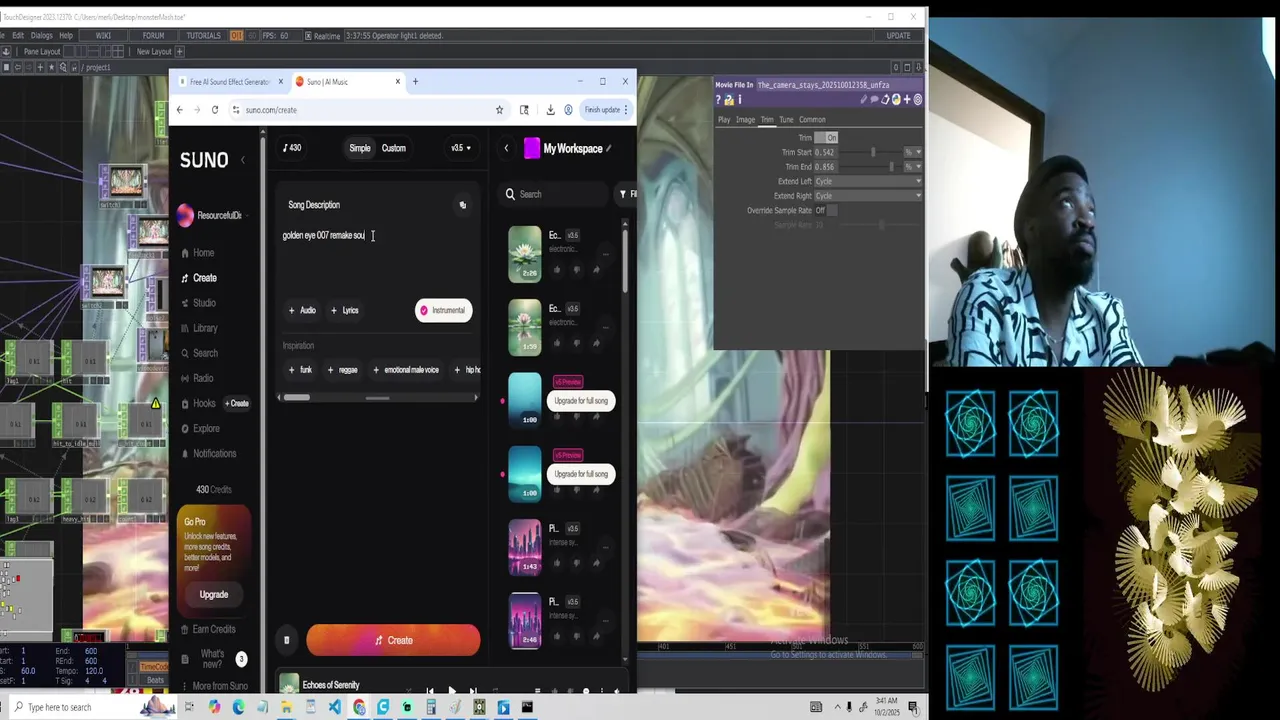Open File Explorer from taskbar
The width and height of the screenshot is (1280, 720).
286,707
